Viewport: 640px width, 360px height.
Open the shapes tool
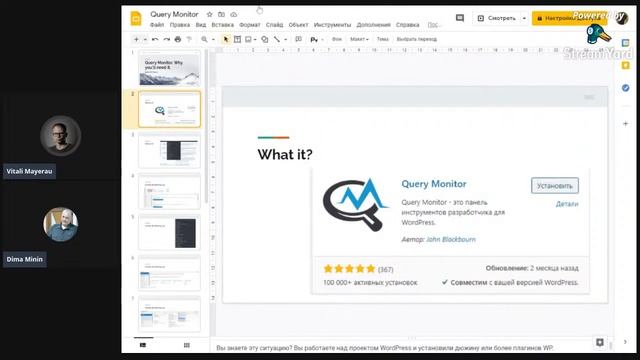264,40
